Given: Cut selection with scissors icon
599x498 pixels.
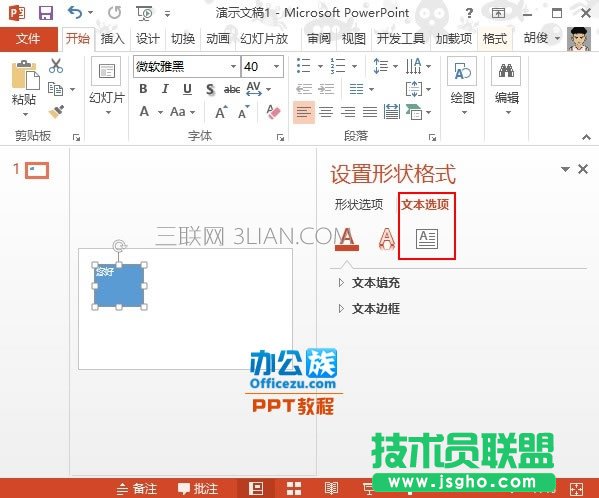Looking at the screenshot, I should [x=56, y=66].
